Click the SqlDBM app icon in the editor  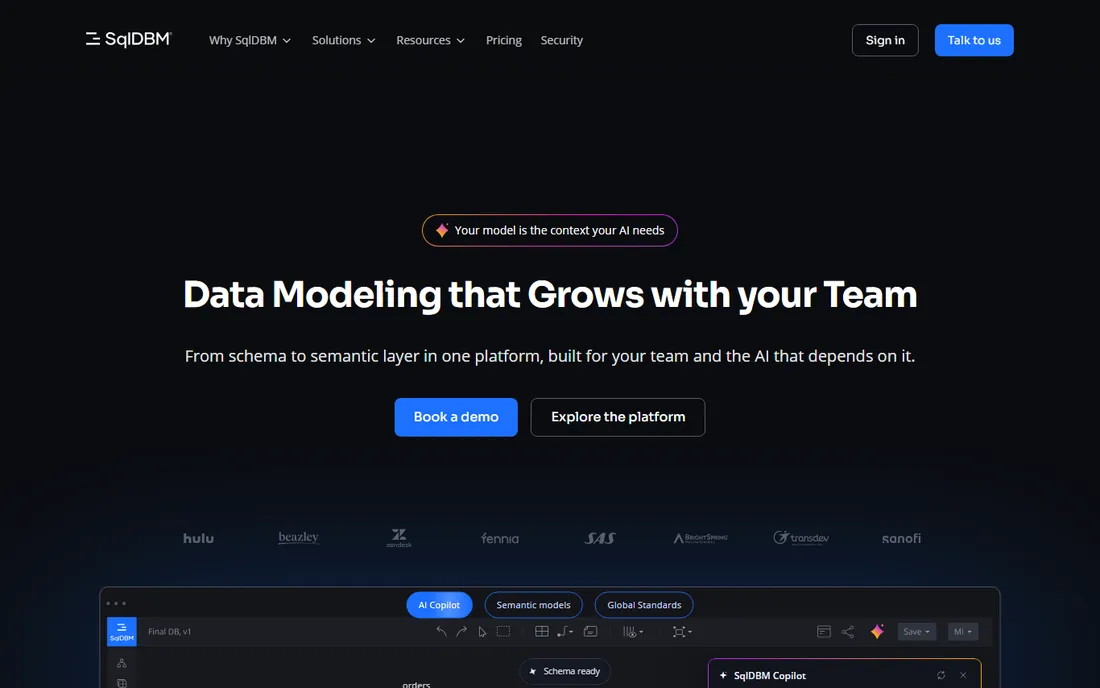121,631
